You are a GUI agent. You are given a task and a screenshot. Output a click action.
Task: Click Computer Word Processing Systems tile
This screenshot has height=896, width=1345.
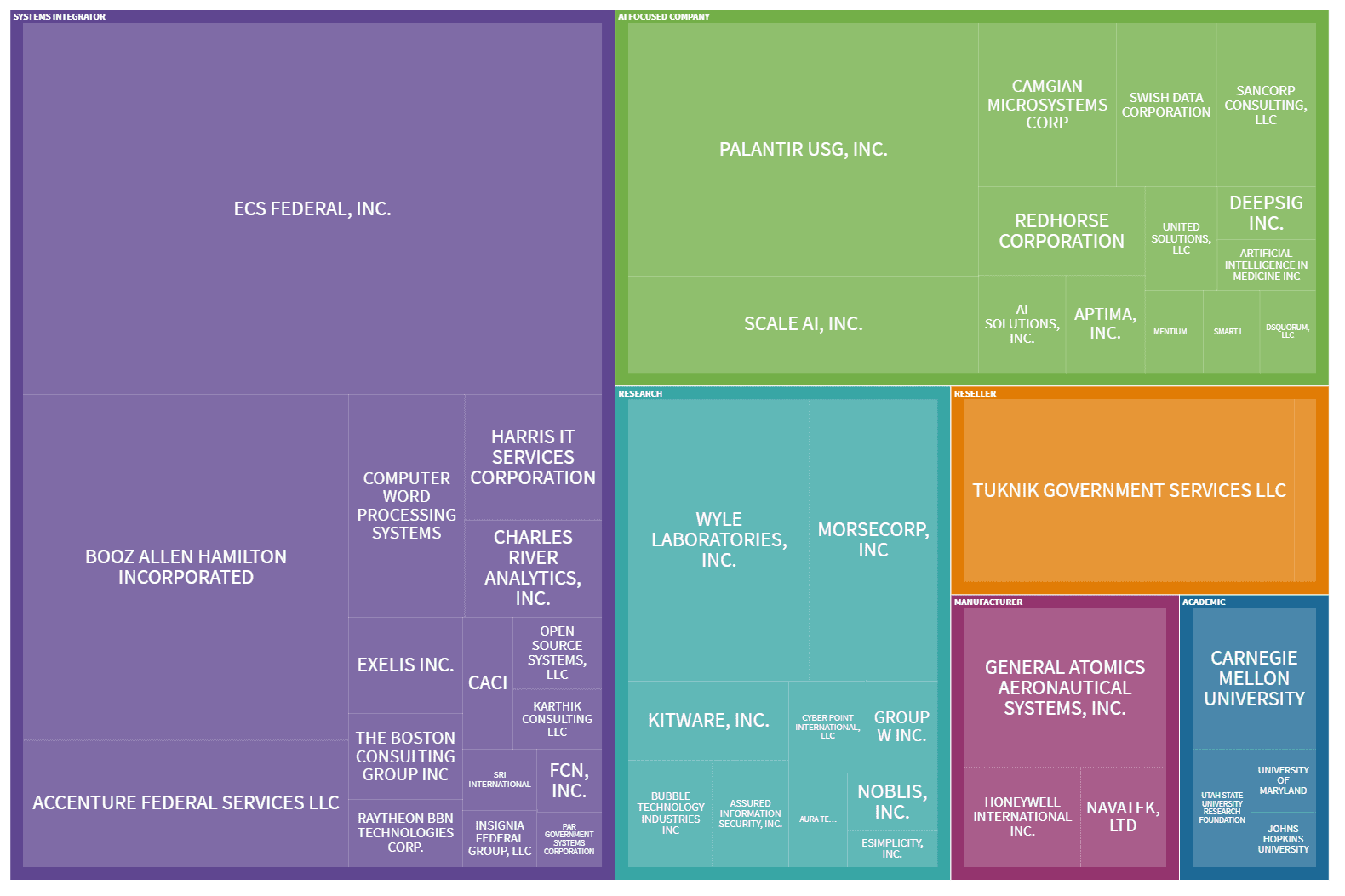tap(407, 505)
